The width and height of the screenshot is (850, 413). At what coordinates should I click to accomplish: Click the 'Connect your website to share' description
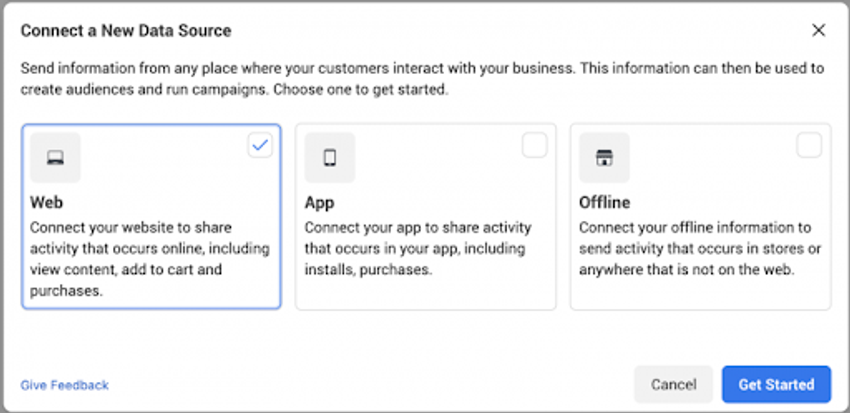pyautogui.click(x=150, y=259)
